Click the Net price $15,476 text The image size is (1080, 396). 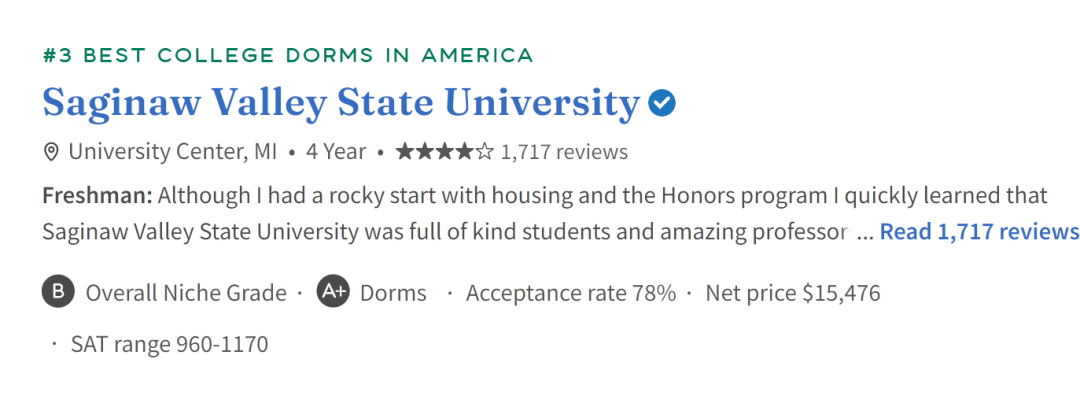click(793, 293)
